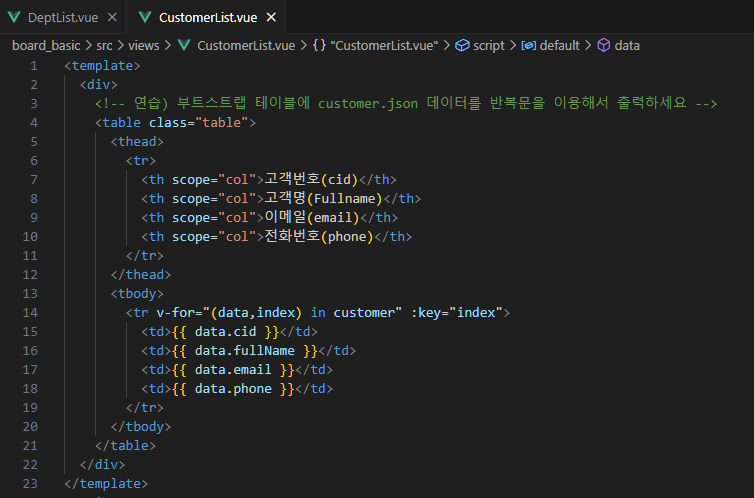754x498 pixels.
Task: Click data.email expression on line 17
Action: point(233,370)
